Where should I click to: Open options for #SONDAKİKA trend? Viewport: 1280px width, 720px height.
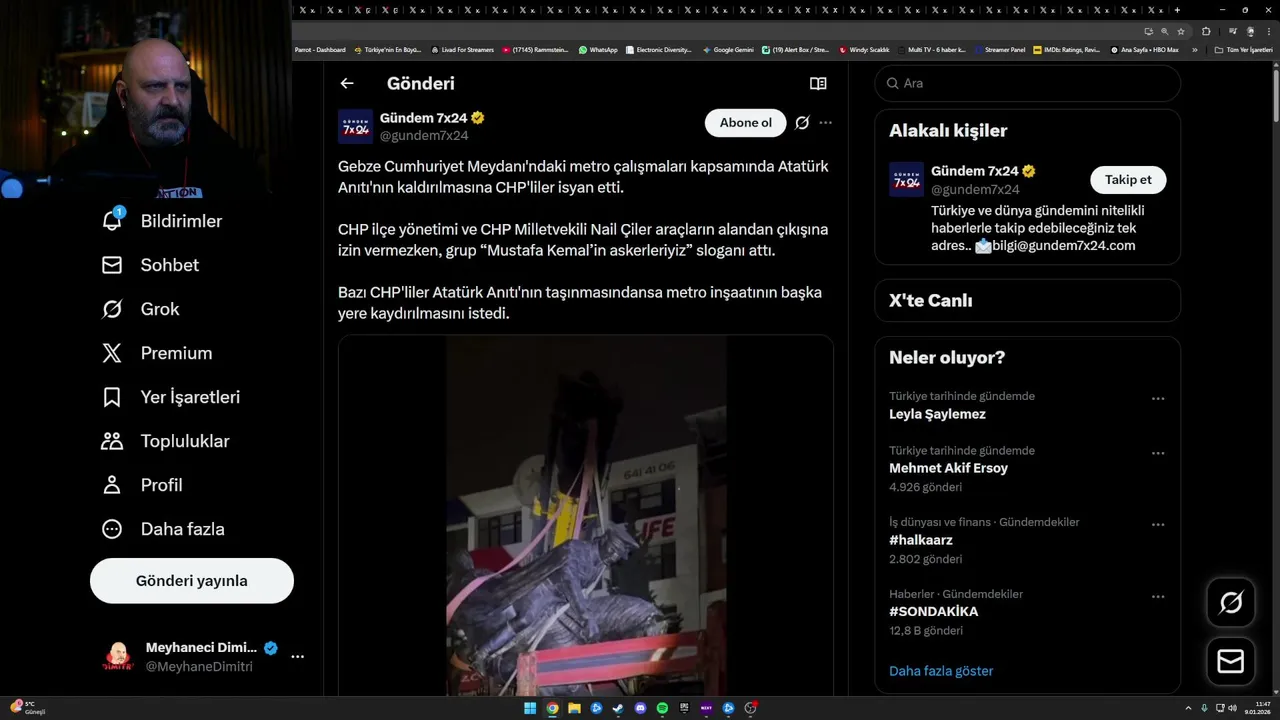(x=1158, y=597)
